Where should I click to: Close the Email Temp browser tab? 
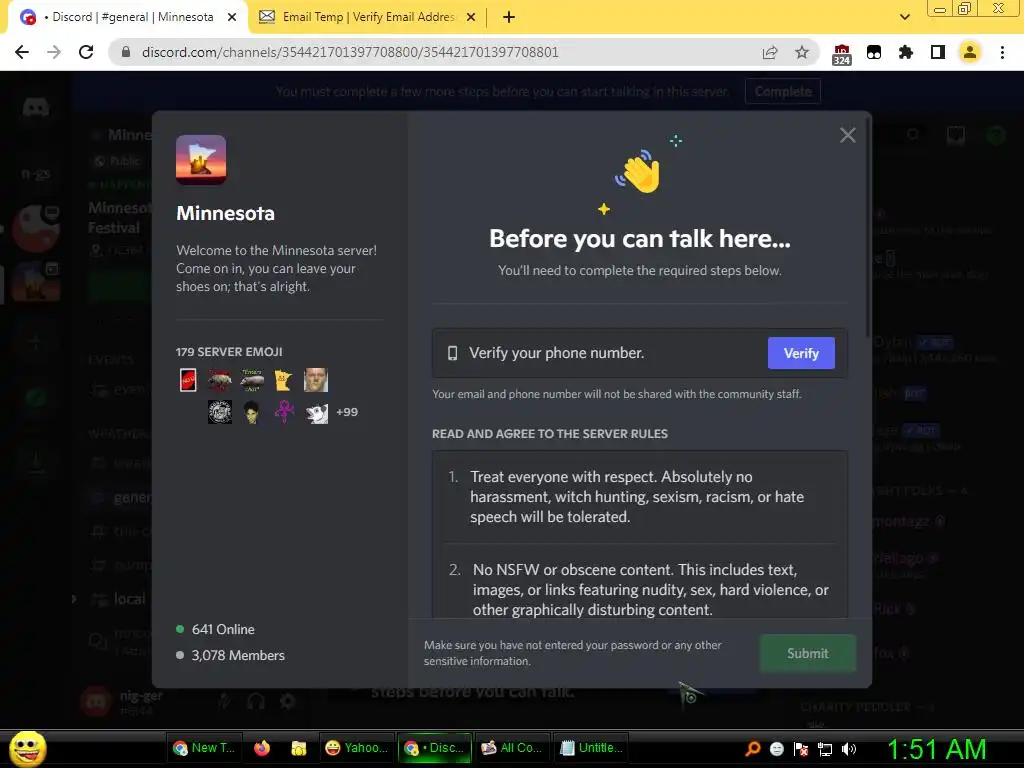(471, 18)
